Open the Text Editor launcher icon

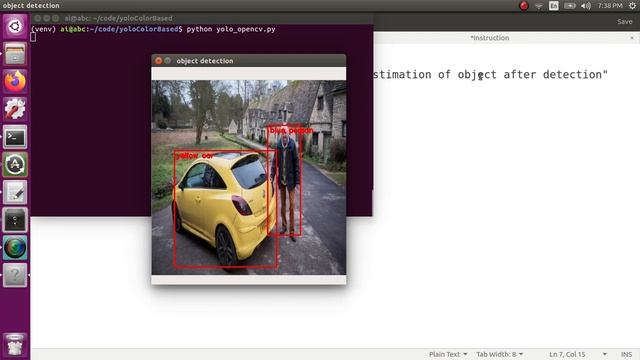[x=15, y=192]
